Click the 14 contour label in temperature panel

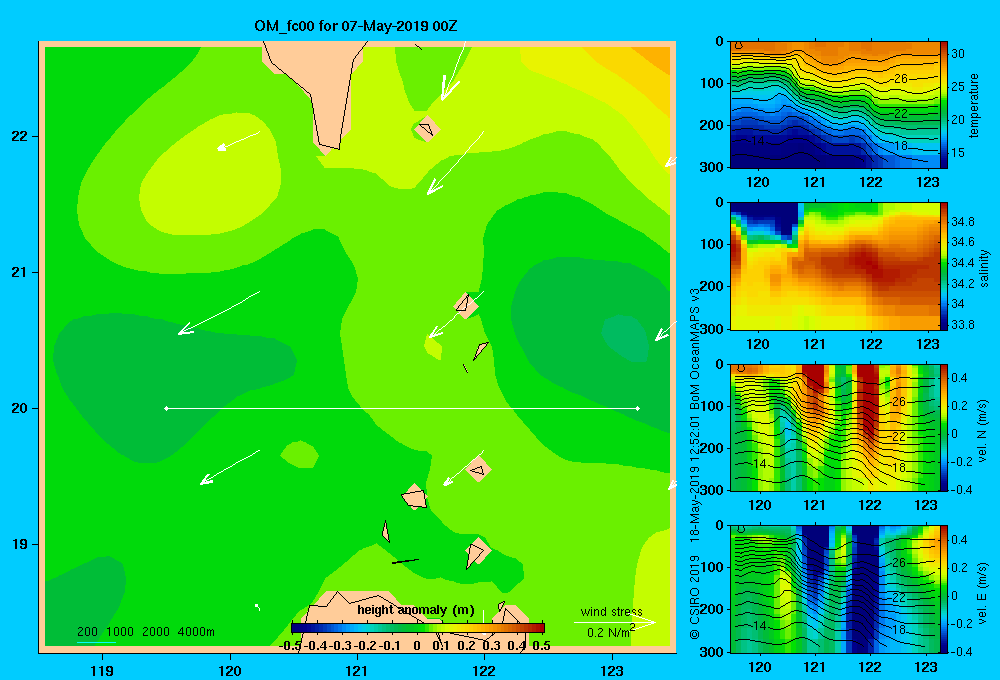[757, 141]
